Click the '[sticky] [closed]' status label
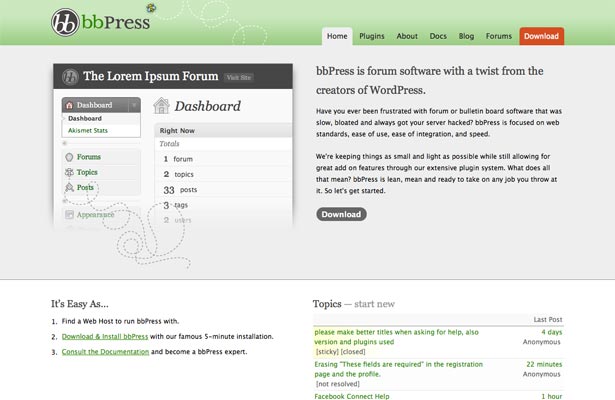The image size is (615, 400). click(340, 352)
